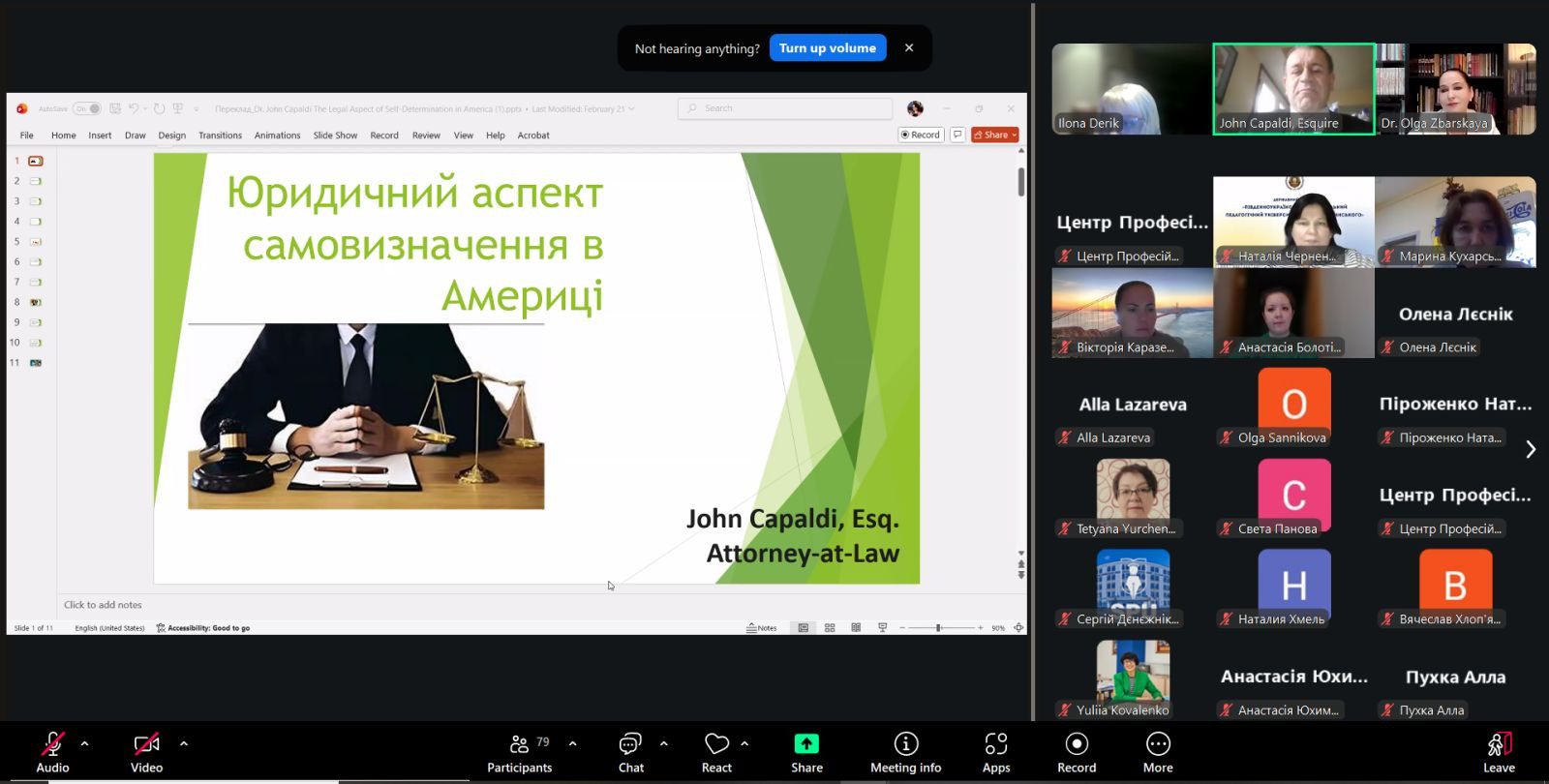Select Dr. Olga Zbarskaya video tile
Screen dimensions: 1549x784
coord(1455,89)
